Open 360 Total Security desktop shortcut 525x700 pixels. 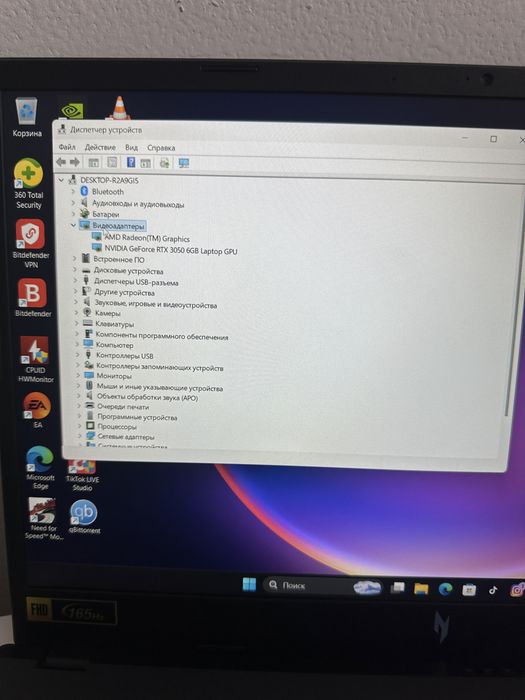pos(28,184)
